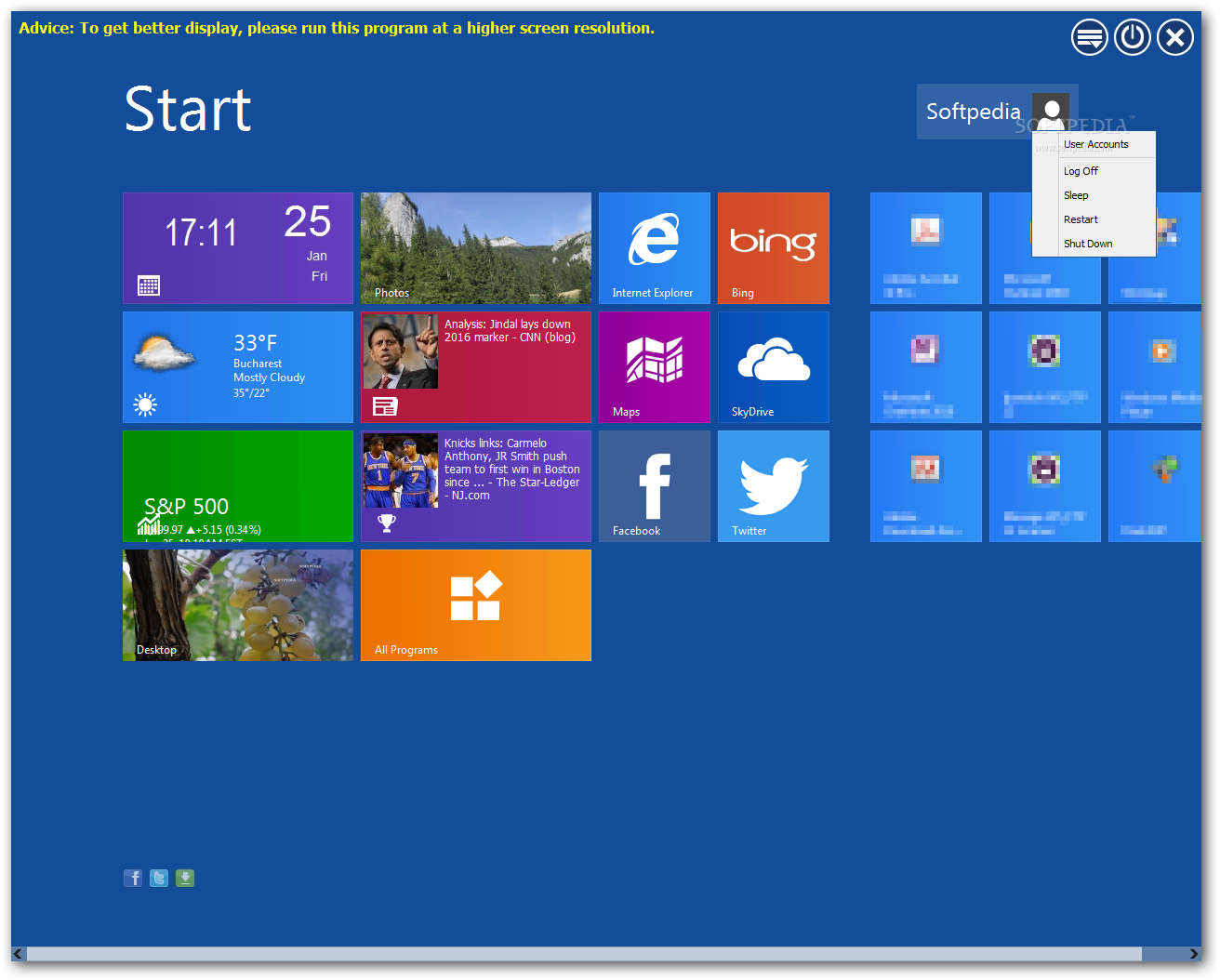Select Sleep from the power menu
The image size is (1220, 980).
pyautogui.click(x=1095, y=195)
